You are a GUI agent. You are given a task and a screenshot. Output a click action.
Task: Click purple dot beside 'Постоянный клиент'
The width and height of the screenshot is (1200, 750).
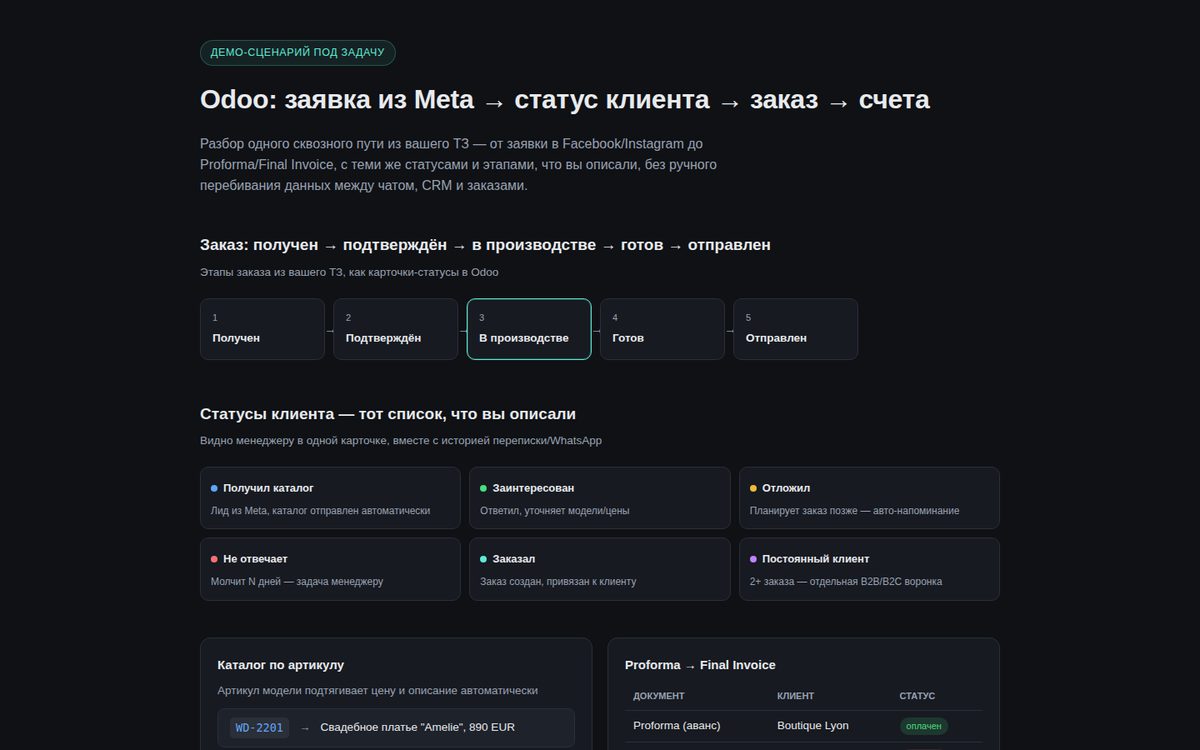pyautogui.click(x=754, y=559)
